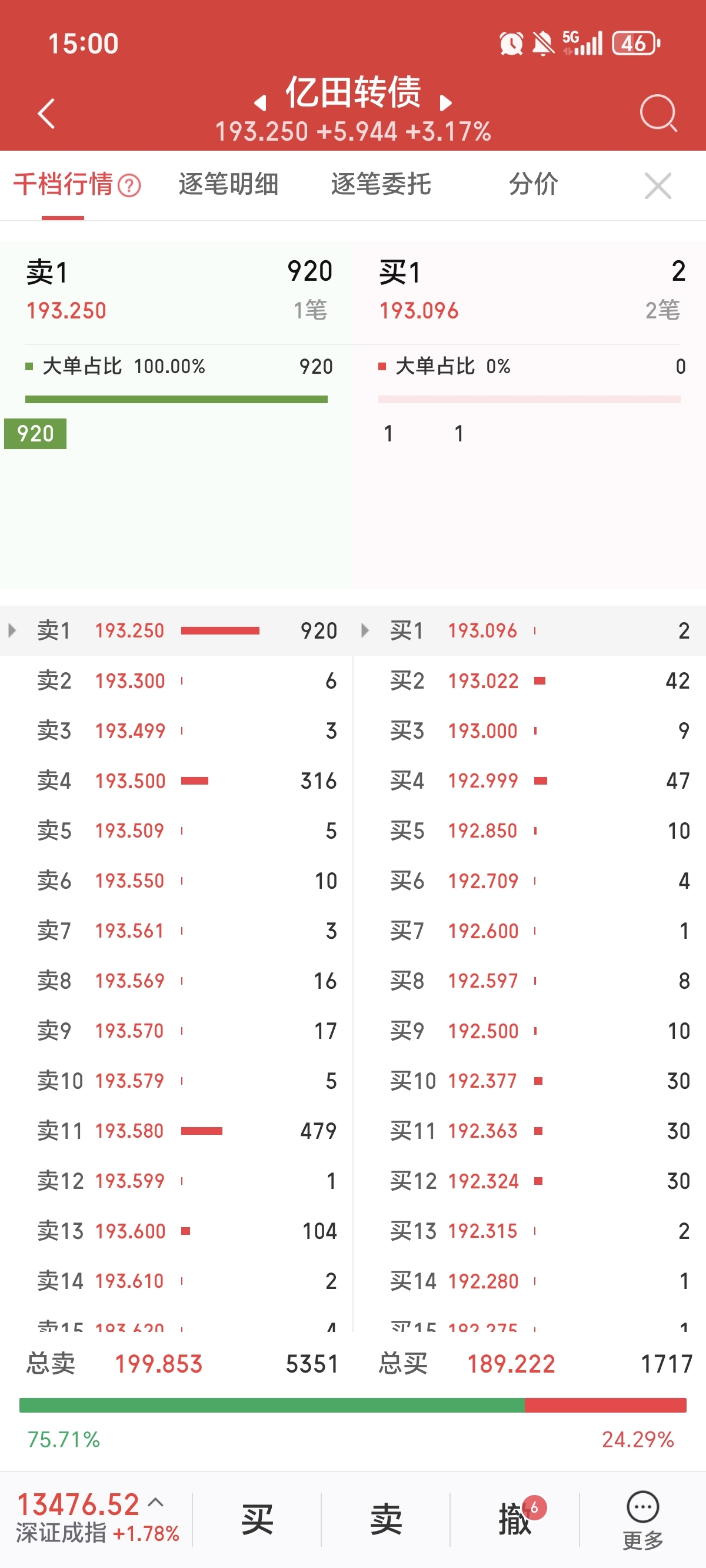The height and width of the screenshot is (1568, 706).
Task: Close the order book panel
Action: (657, 185)
